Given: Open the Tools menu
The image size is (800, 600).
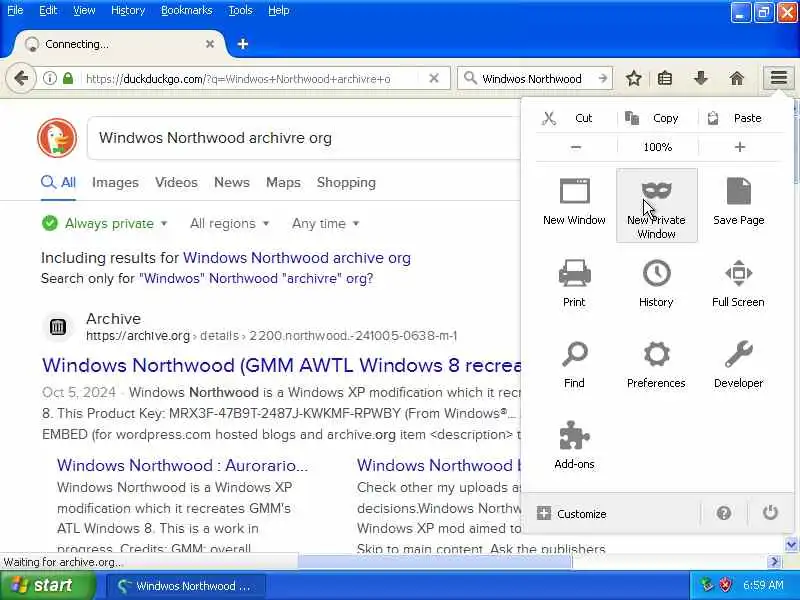Looking at the screenshot, I should point(240,10).
